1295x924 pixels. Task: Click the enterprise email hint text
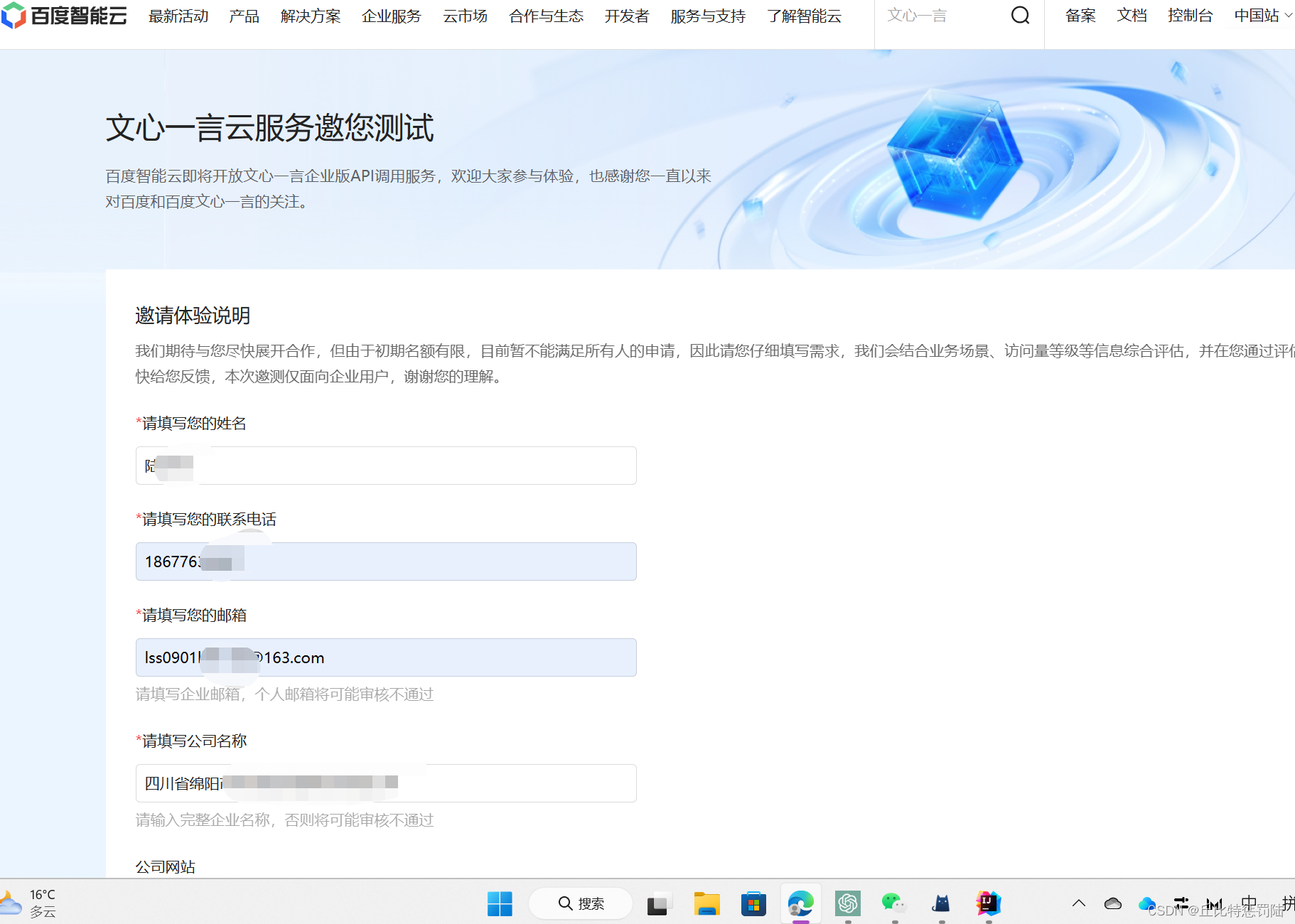tap(284, 694)
